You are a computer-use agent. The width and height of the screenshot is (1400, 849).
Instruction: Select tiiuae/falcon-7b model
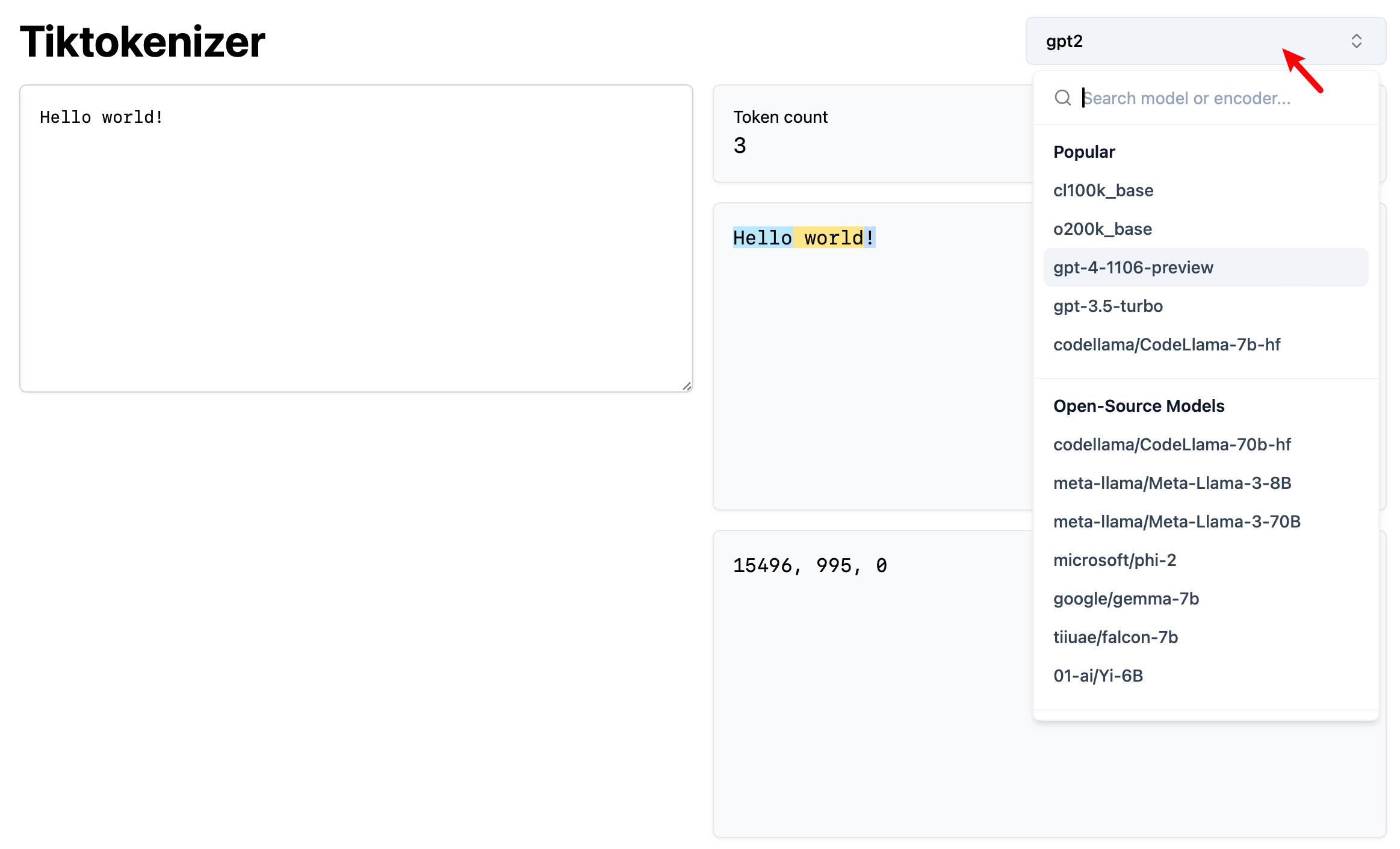point(1115,637)
